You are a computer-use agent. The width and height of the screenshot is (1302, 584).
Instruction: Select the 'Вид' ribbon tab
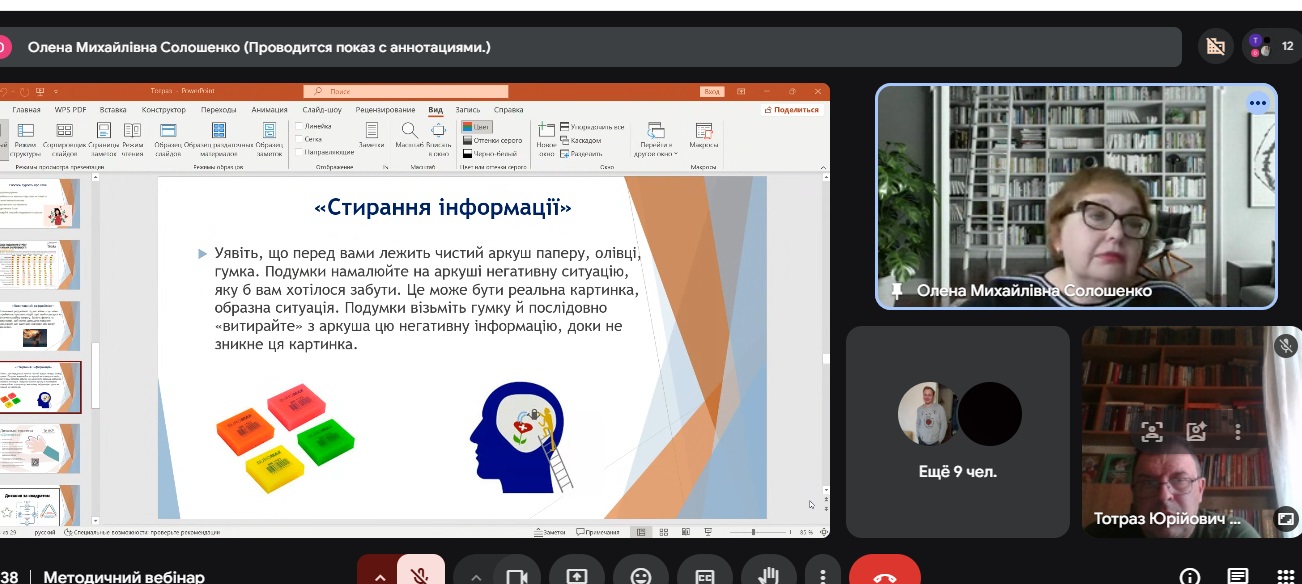pos(435,110)
